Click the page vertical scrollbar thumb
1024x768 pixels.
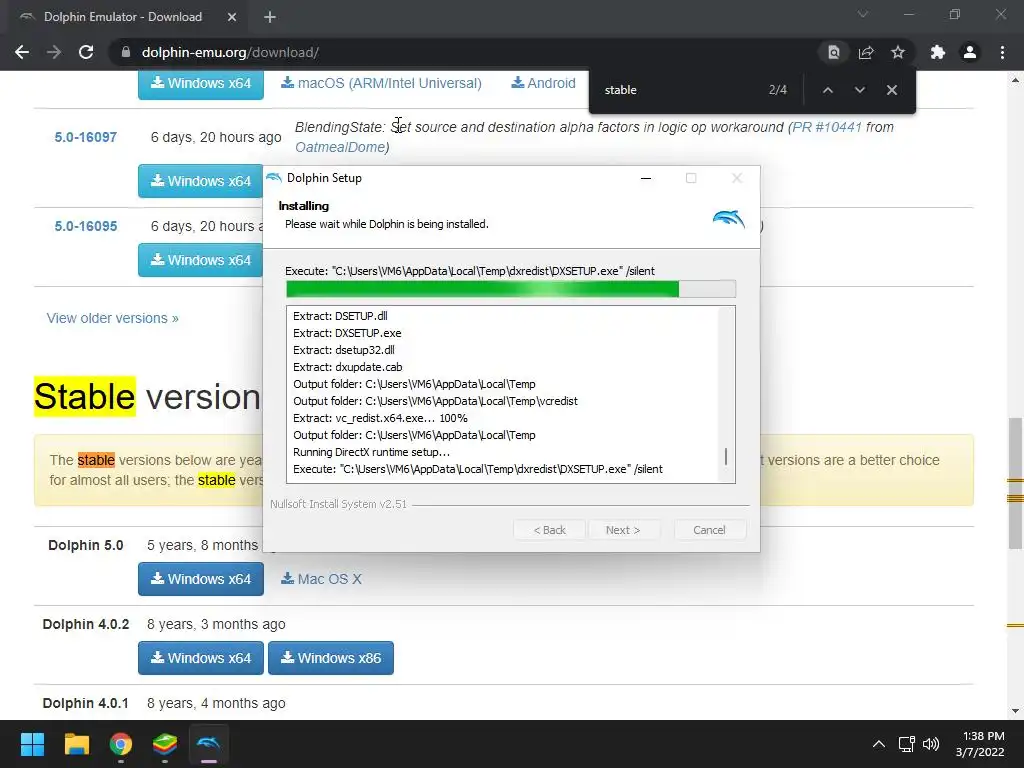click(x=1015, y=483)
